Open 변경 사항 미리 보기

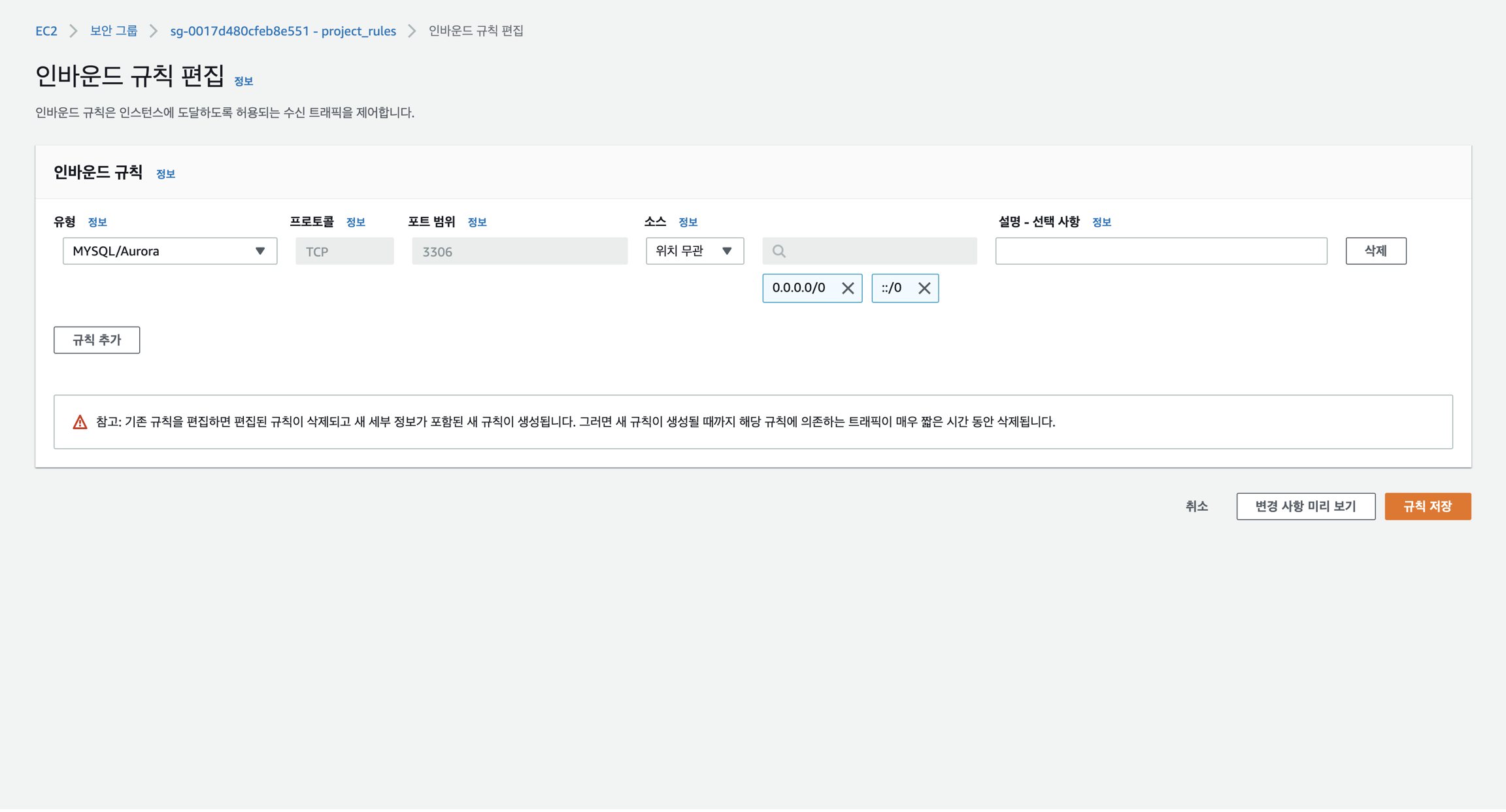pos(1305,506)
